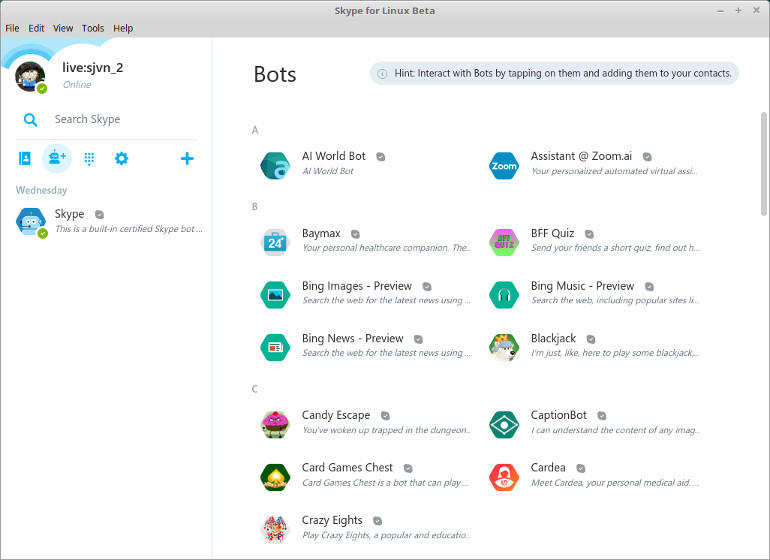
Task: Click the certified badge beside Blackjack
Action: 591,339
